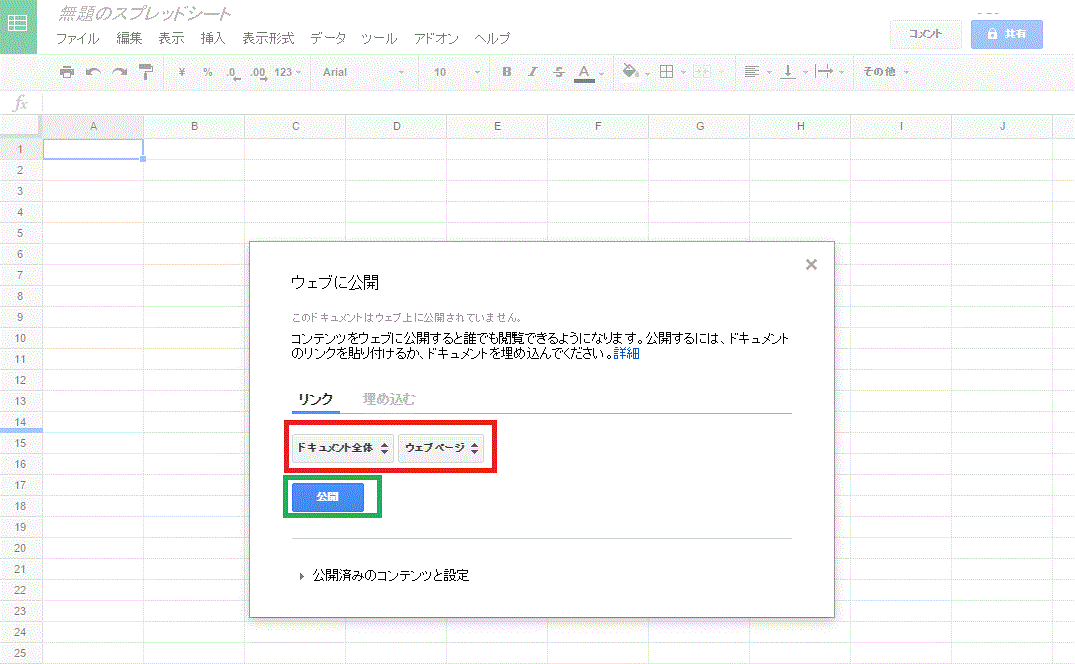Open the font size 10 dropdown
The width and height of the screenshot is (1075, 664).
coord(456,72)
